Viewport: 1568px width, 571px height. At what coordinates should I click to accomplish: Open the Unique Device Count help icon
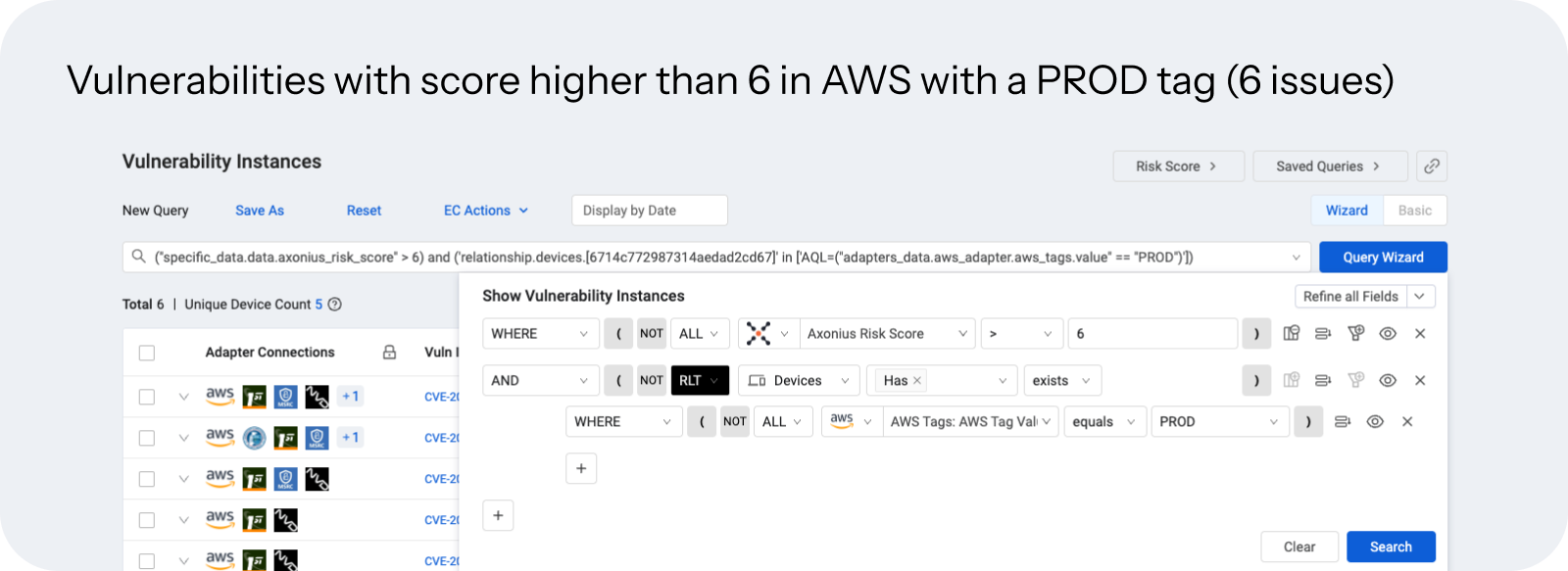[x=334, y=305]
